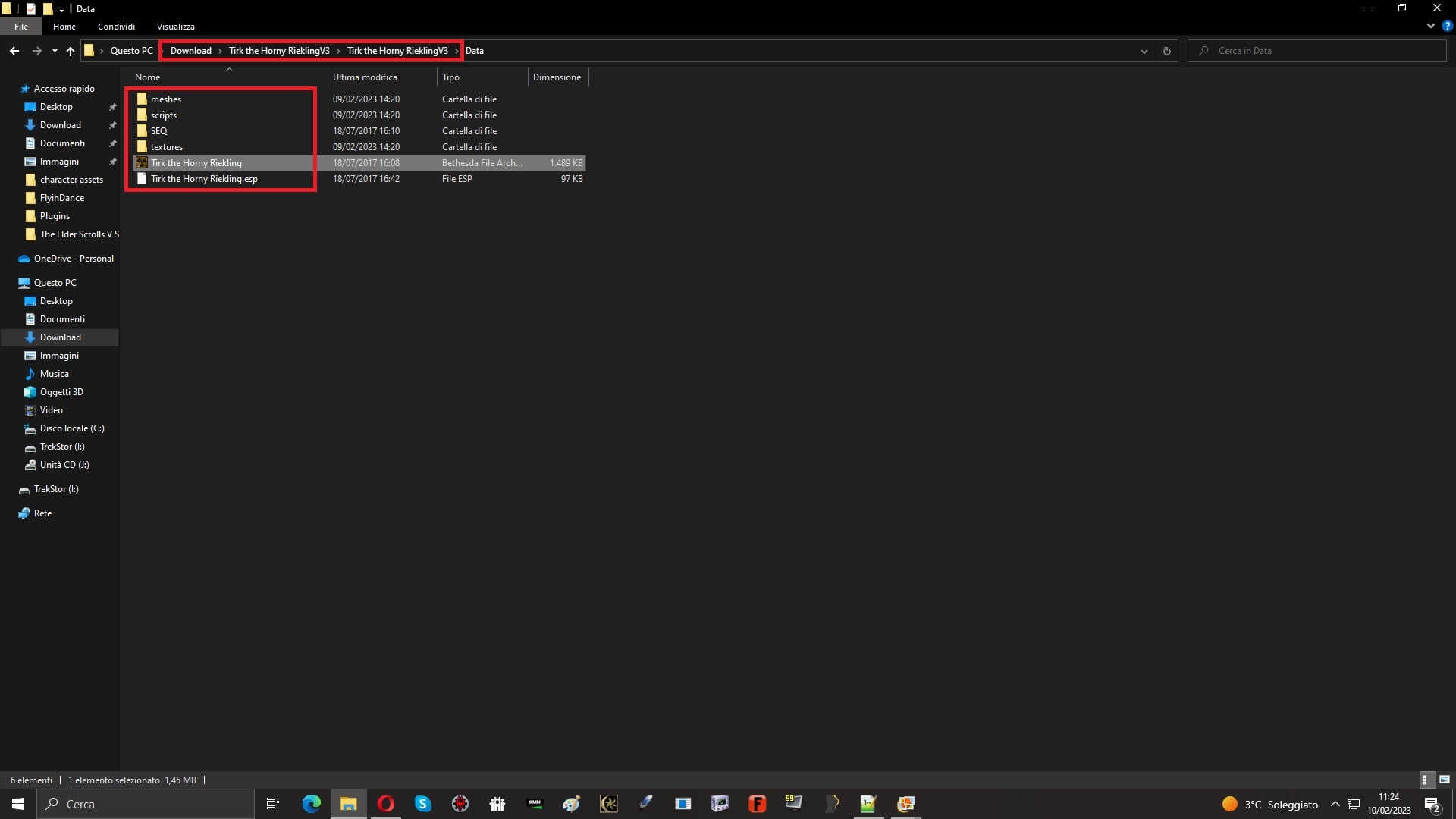Viewport: 1456px width, 819px height.
Task: Click Data in the address breadcrumb
Action: (x=475, y=51)
